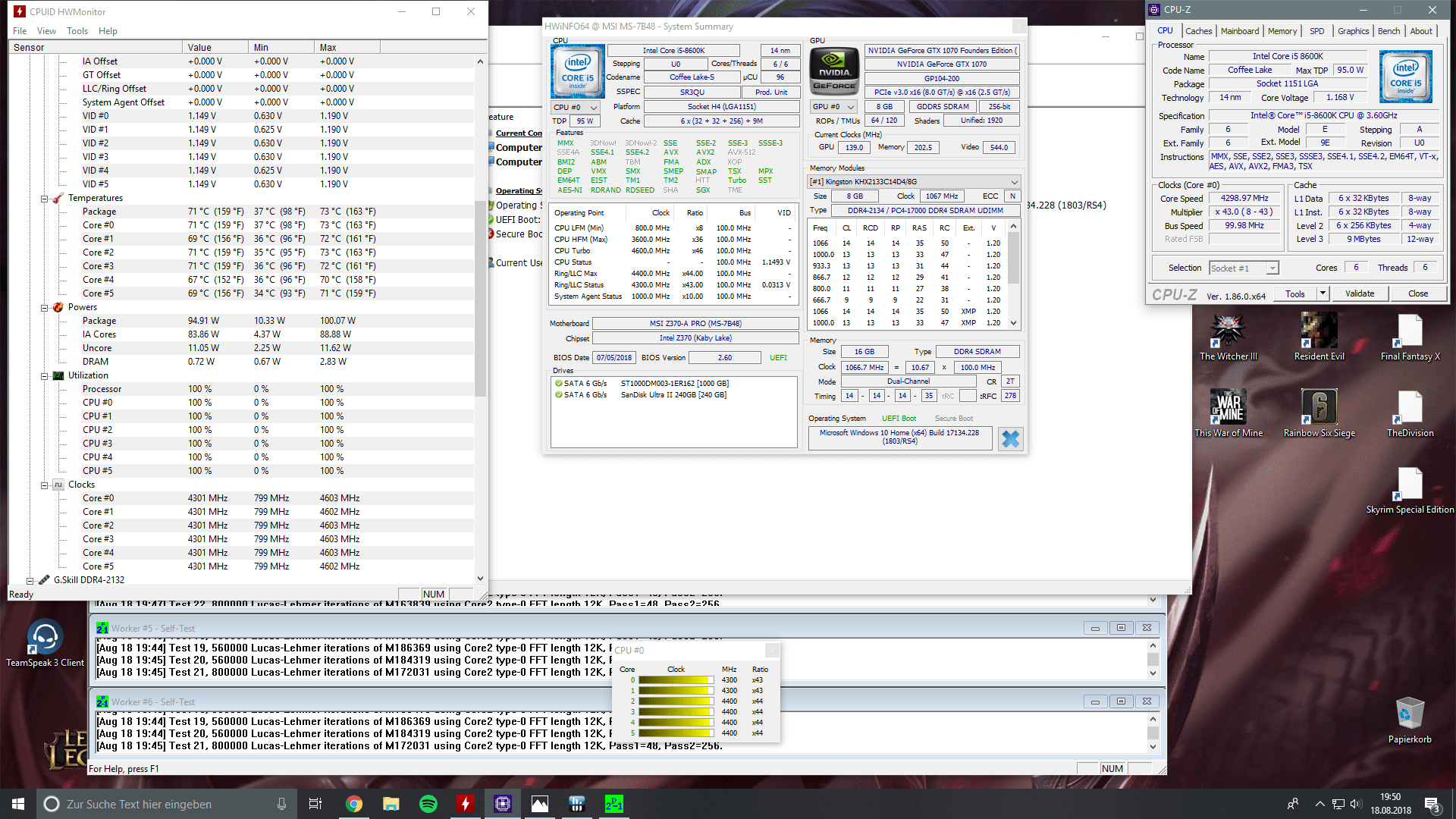1456x819 pixels.
Task: Collapse the Utilization tree node
Action: click(44, 376)
